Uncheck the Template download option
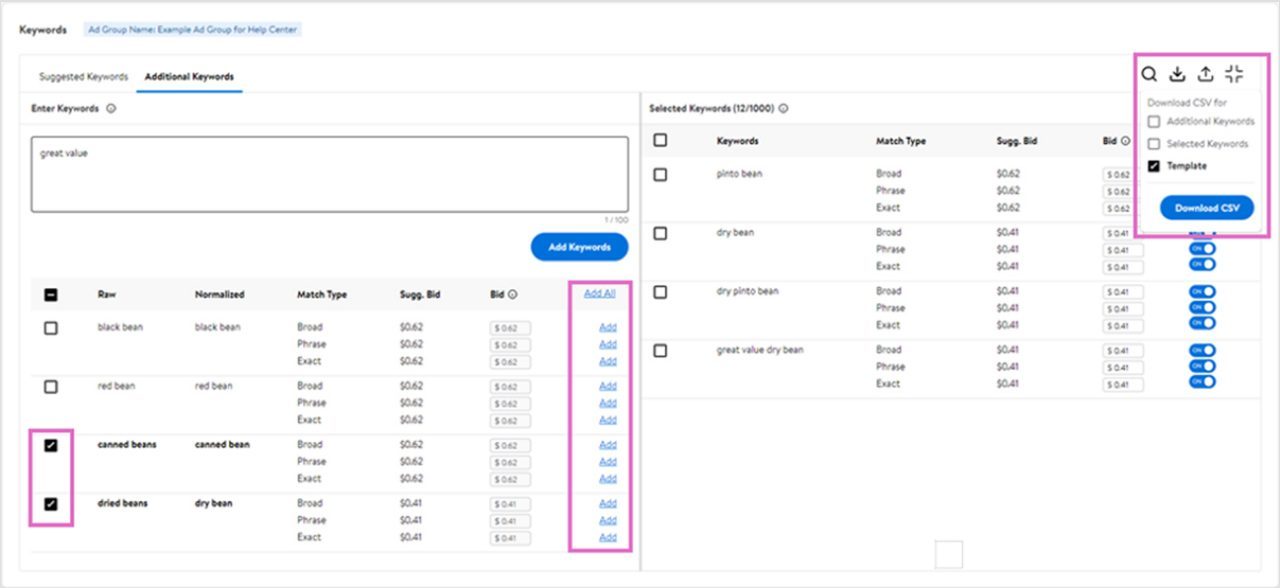Screen dimensions: 1280x588 point(1153,165)
